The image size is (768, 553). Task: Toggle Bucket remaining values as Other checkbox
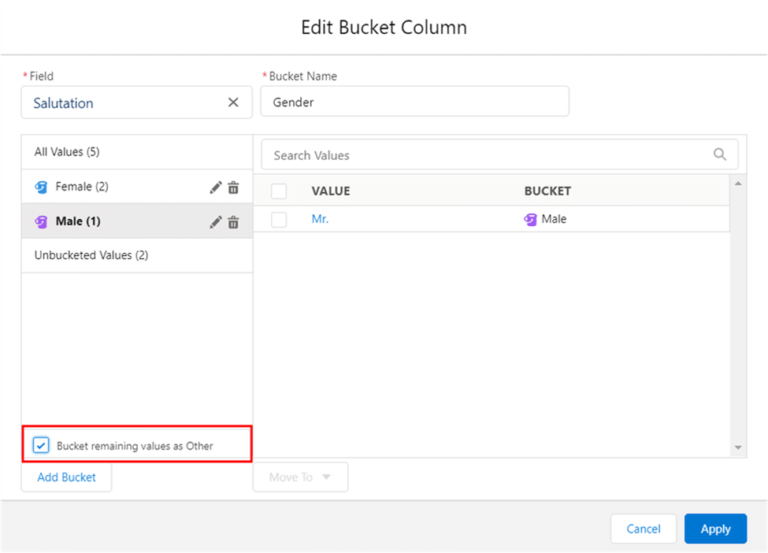[41, 445]
